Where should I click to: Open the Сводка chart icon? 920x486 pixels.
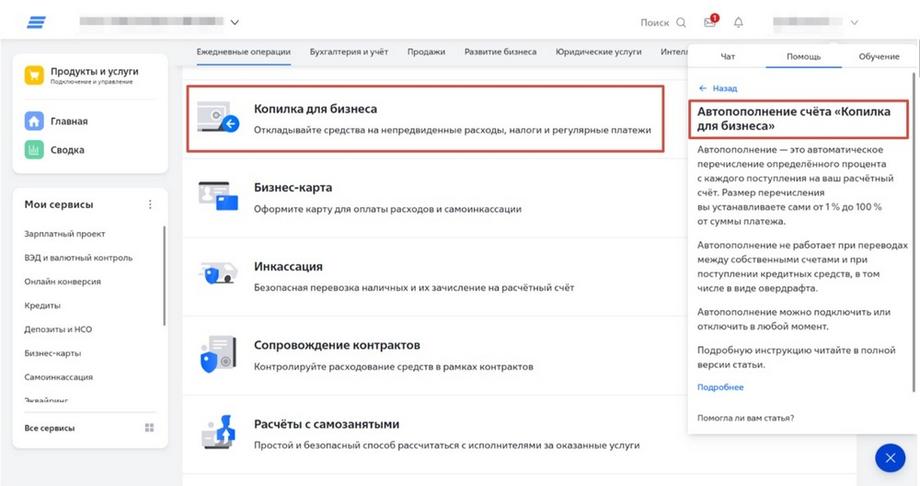pos(35,150)
